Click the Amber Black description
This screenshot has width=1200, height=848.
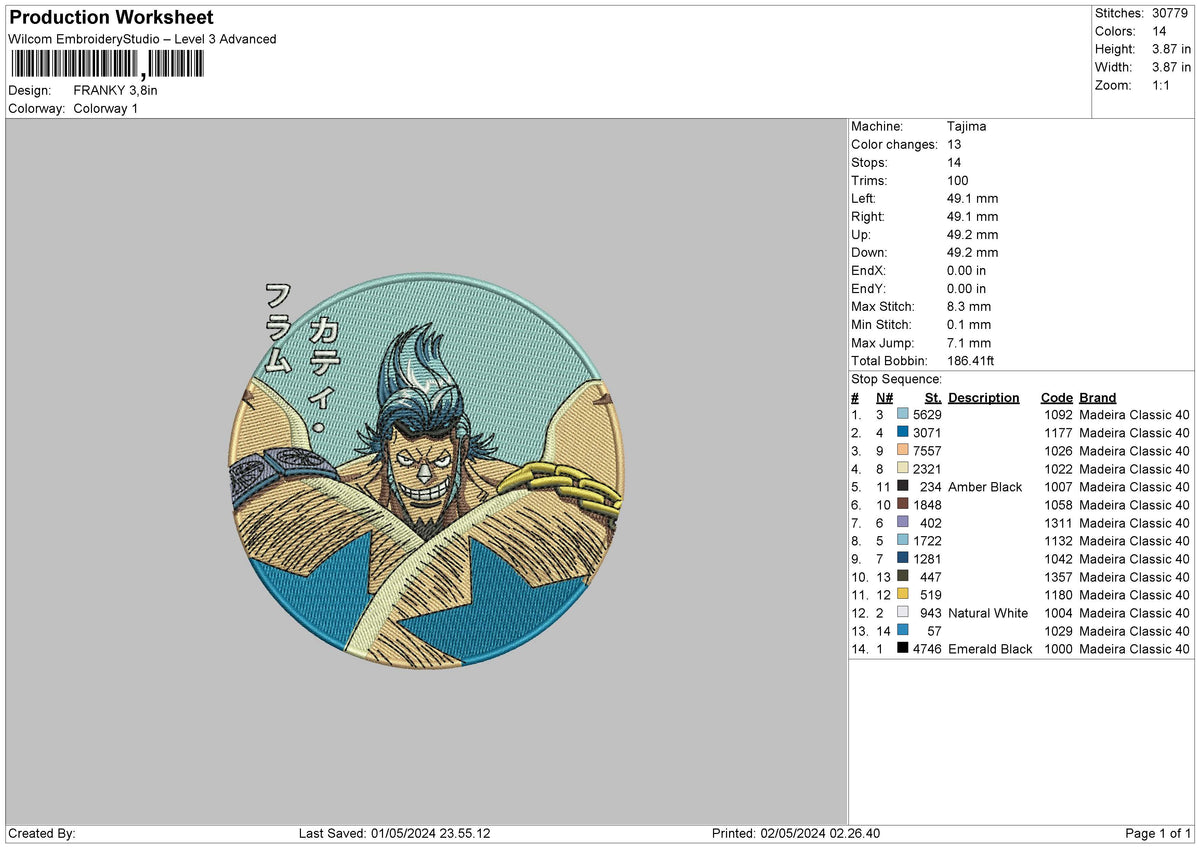click(985, 486)
